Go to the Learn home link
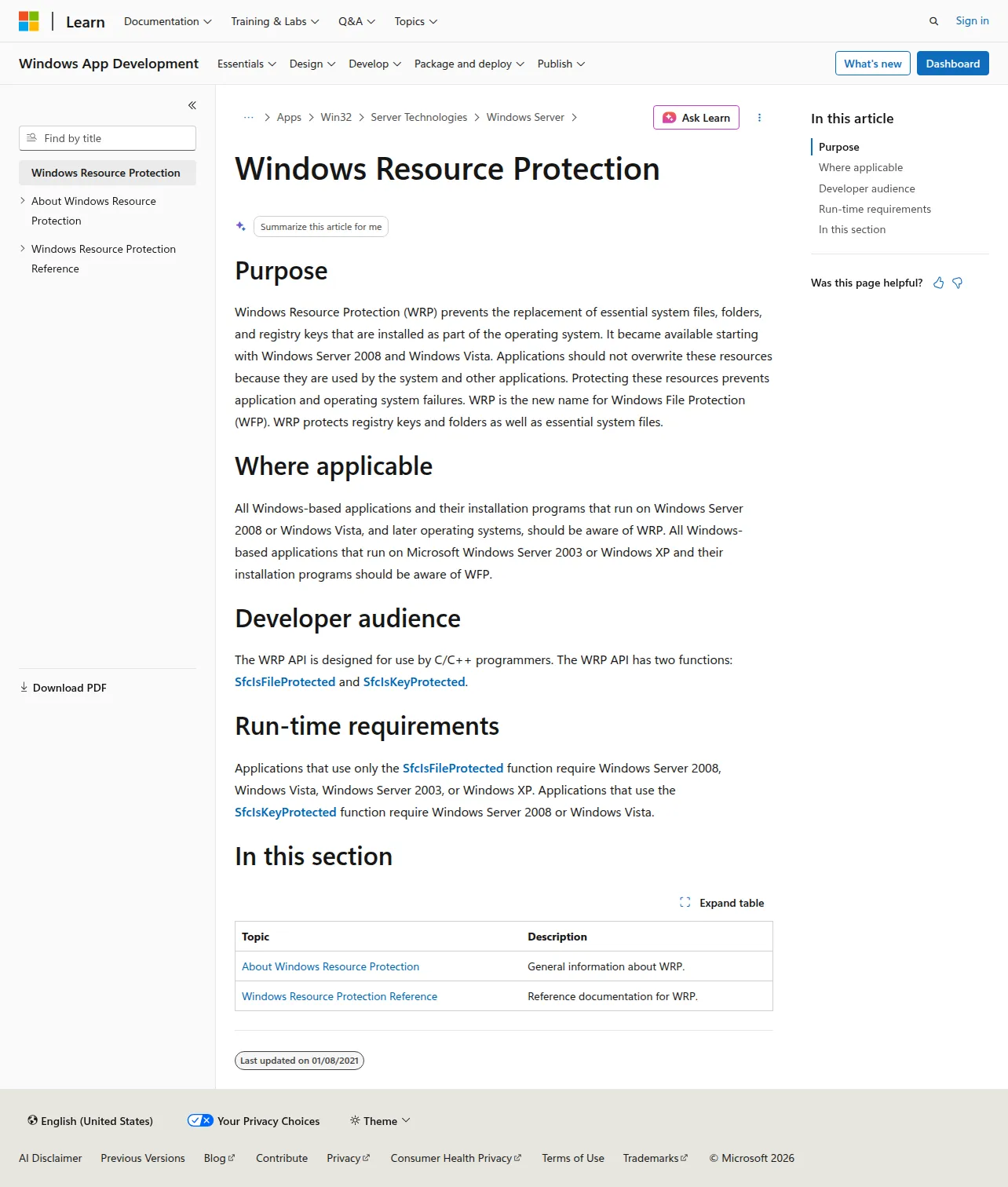1008x1187 pixels. point(86,22)
